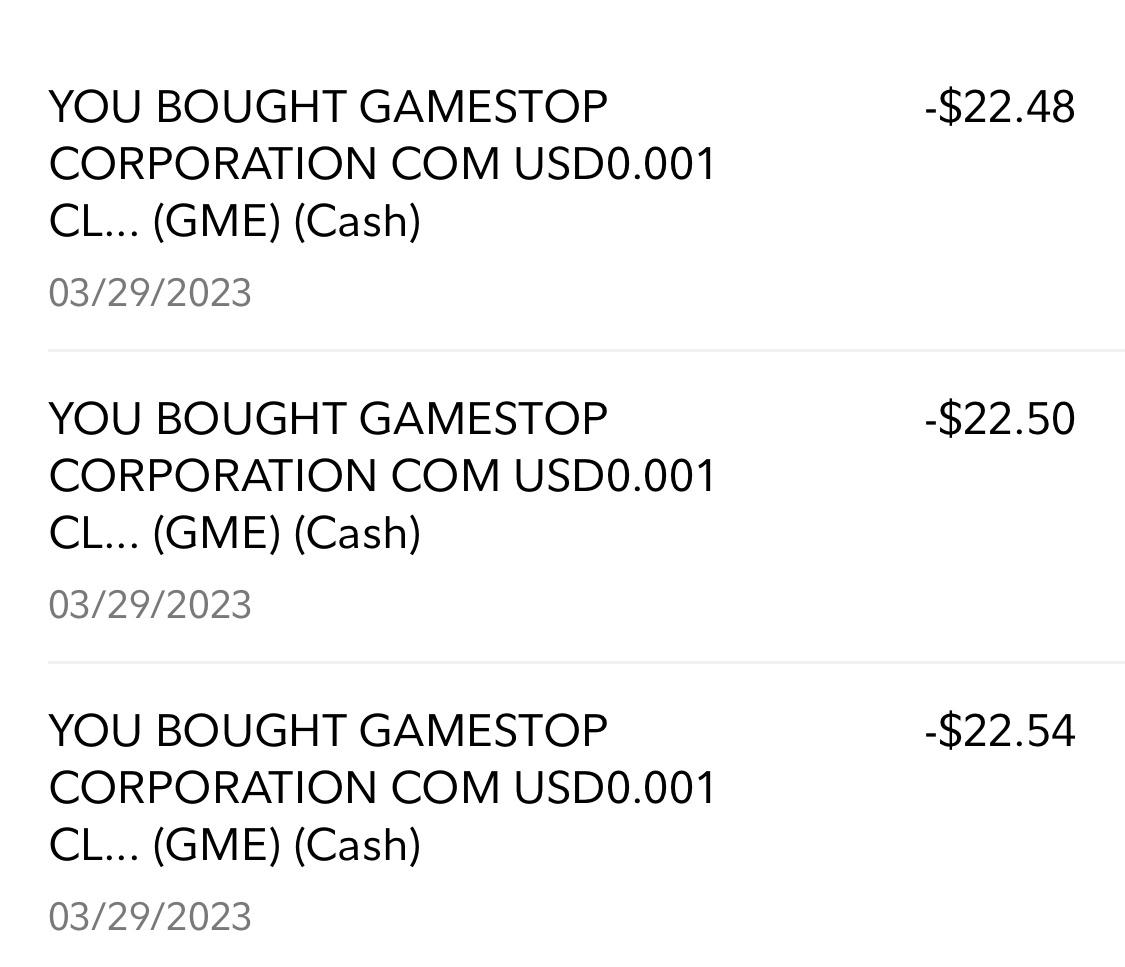
Task: Expand the truncated CL... text on third transaction
Action: 95,845
